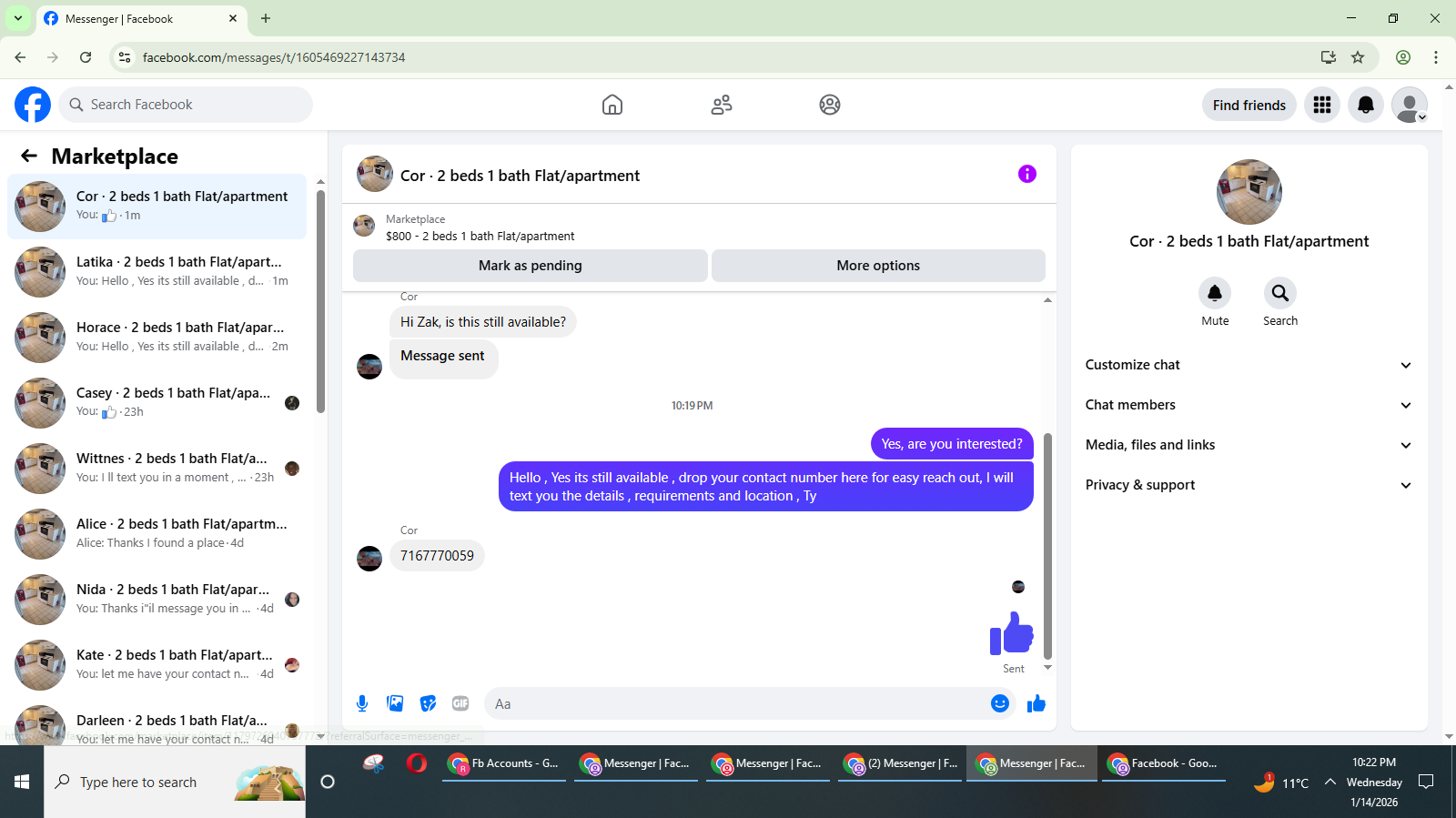Open Casey conversation in list
This screenshot has width=1456, height=818.
click(x=157, y=403)
